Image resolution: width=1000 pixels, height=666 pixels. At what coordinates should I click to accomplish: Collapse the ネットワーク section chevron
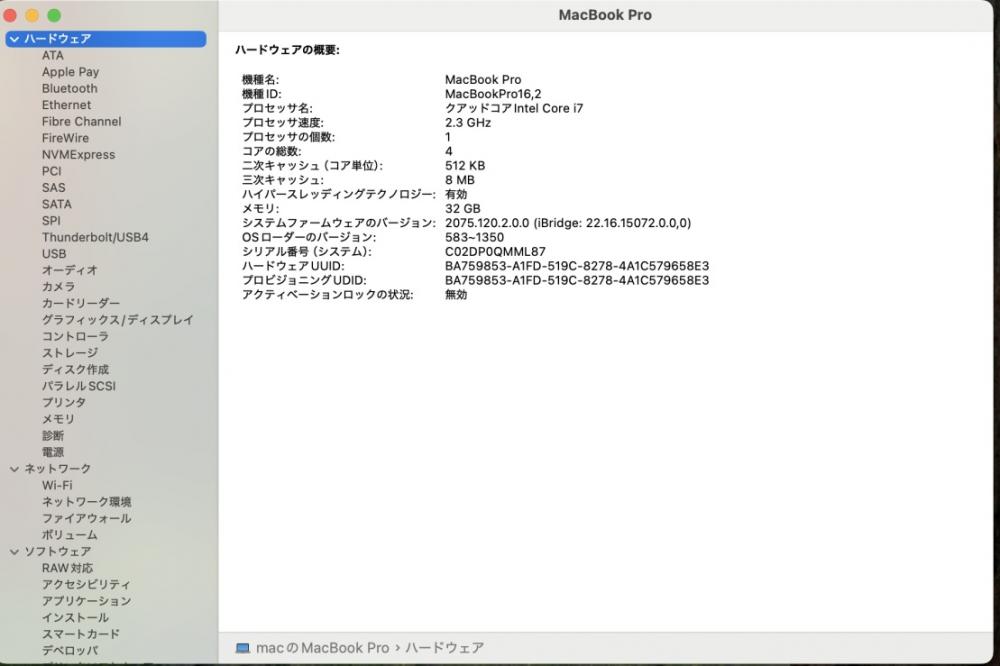14,469
